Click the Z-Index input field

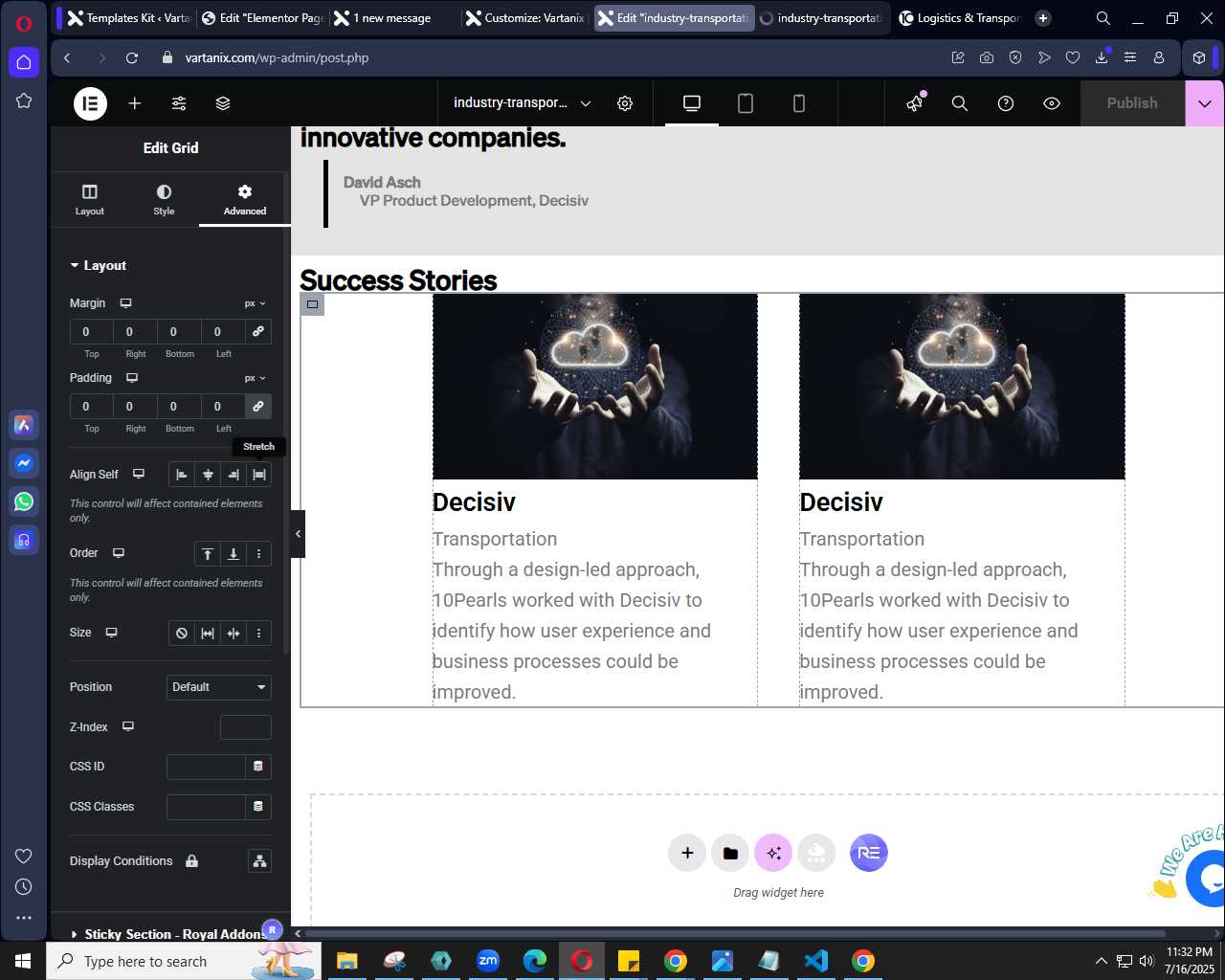(x=246, y=727)
